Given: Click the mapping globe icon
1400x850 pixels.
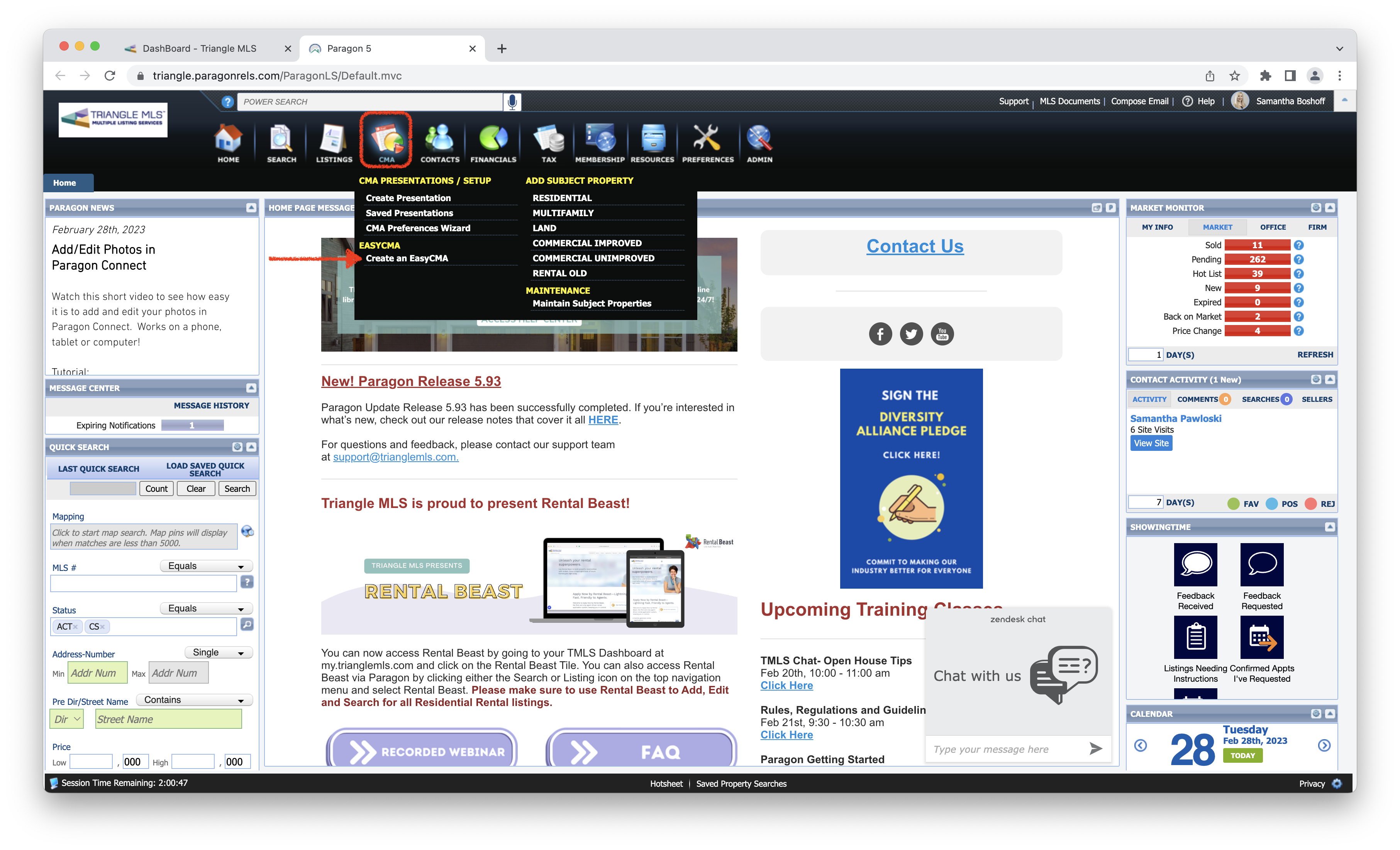Looking at the screenshot, I should tap(247, 531).
